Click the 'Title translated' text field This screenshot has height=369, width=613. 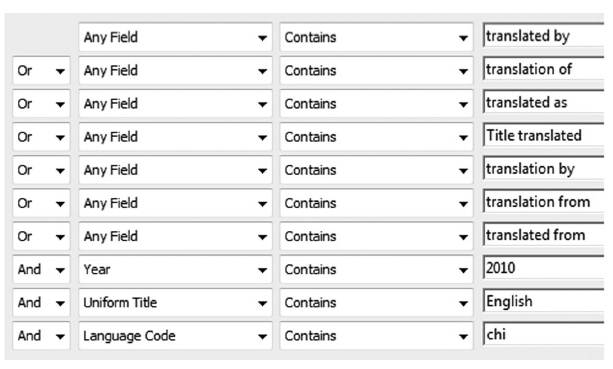[544, 136]
